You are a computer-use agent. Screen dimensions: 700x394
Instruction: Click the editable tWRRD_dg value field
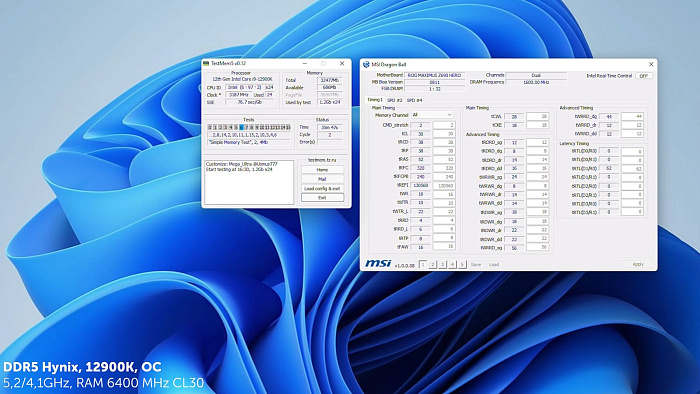click(x=632, y=116)
